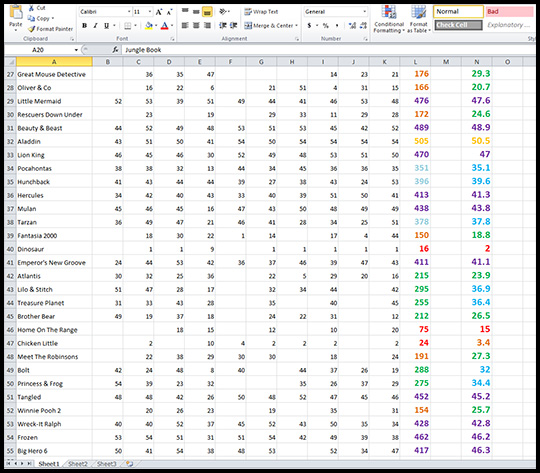Select column L header
The width and height of the screenshot is (540, 473).
tap(415, 62)
